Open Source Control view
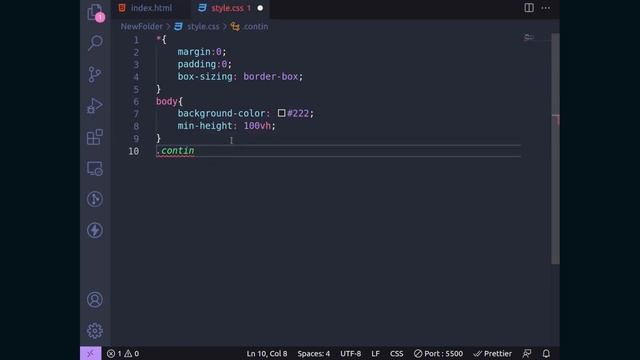640x360 pixels. pyautogui.click(x=95, y=74)
